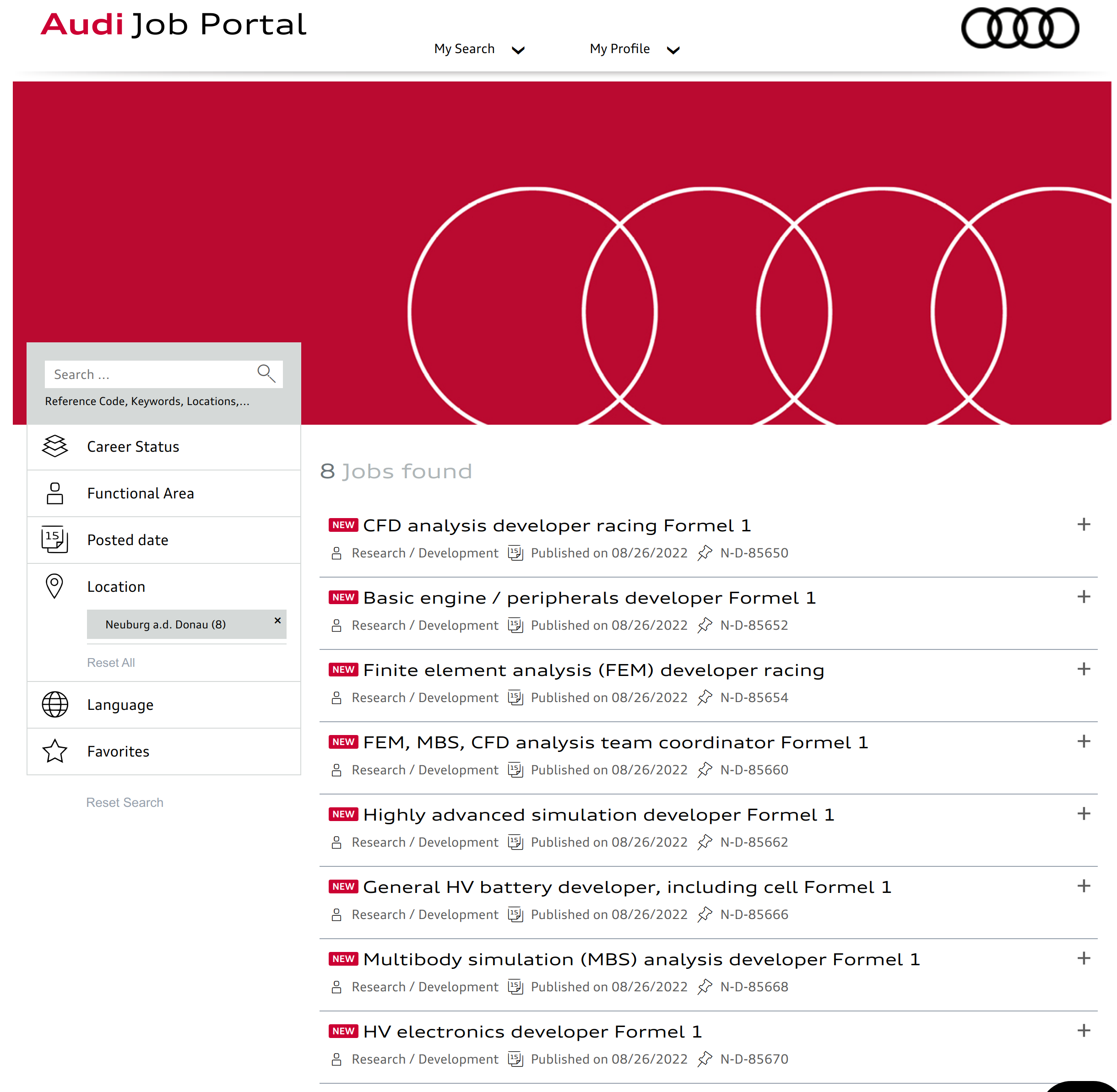Click Reset Search link
The image size is (1117, 1092).
pos(125,802)
